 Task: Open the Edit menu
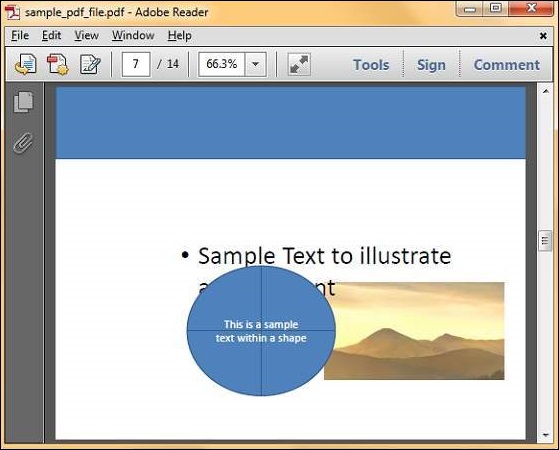pyautogui.click(x=51, y=36)
